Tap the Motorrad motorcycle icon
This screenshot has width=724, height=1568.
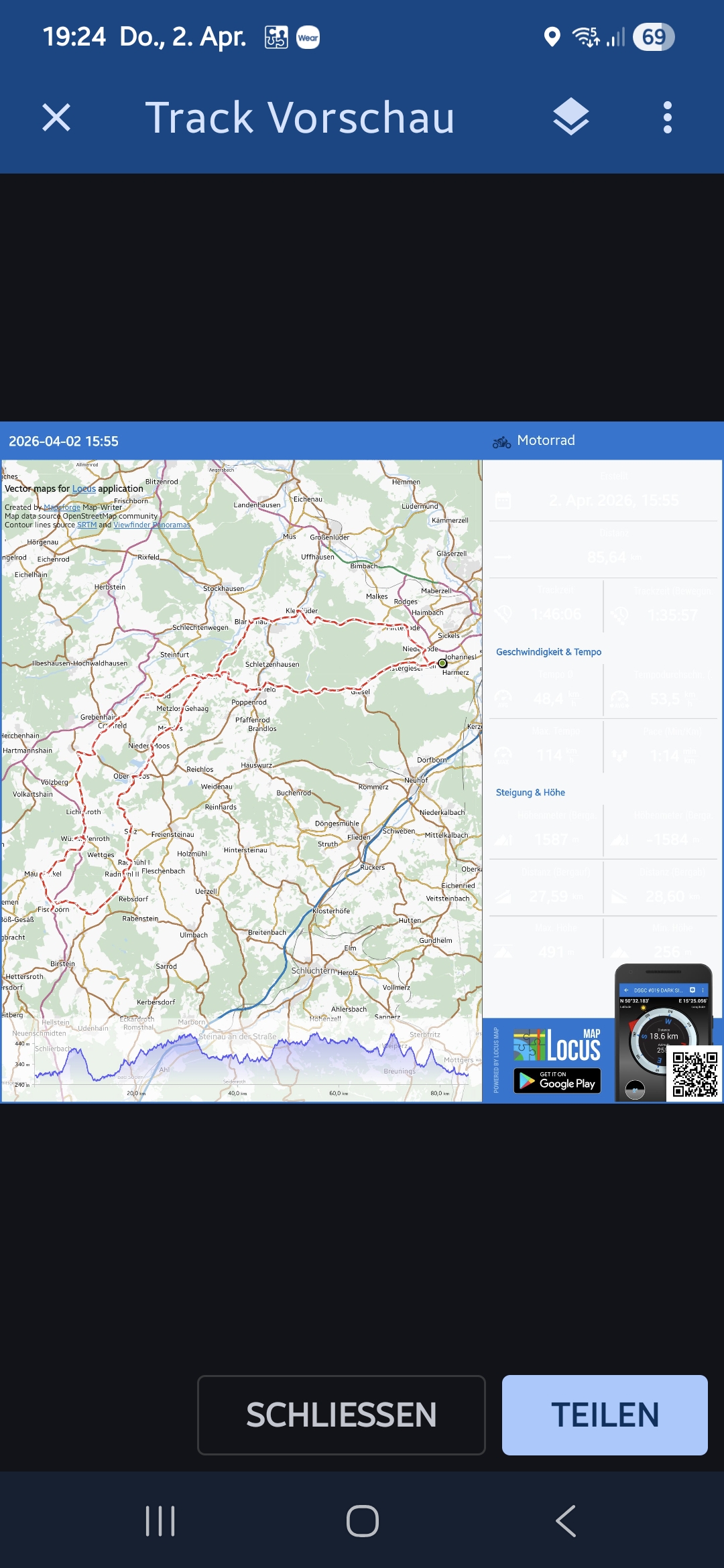(x=501, y=442)
